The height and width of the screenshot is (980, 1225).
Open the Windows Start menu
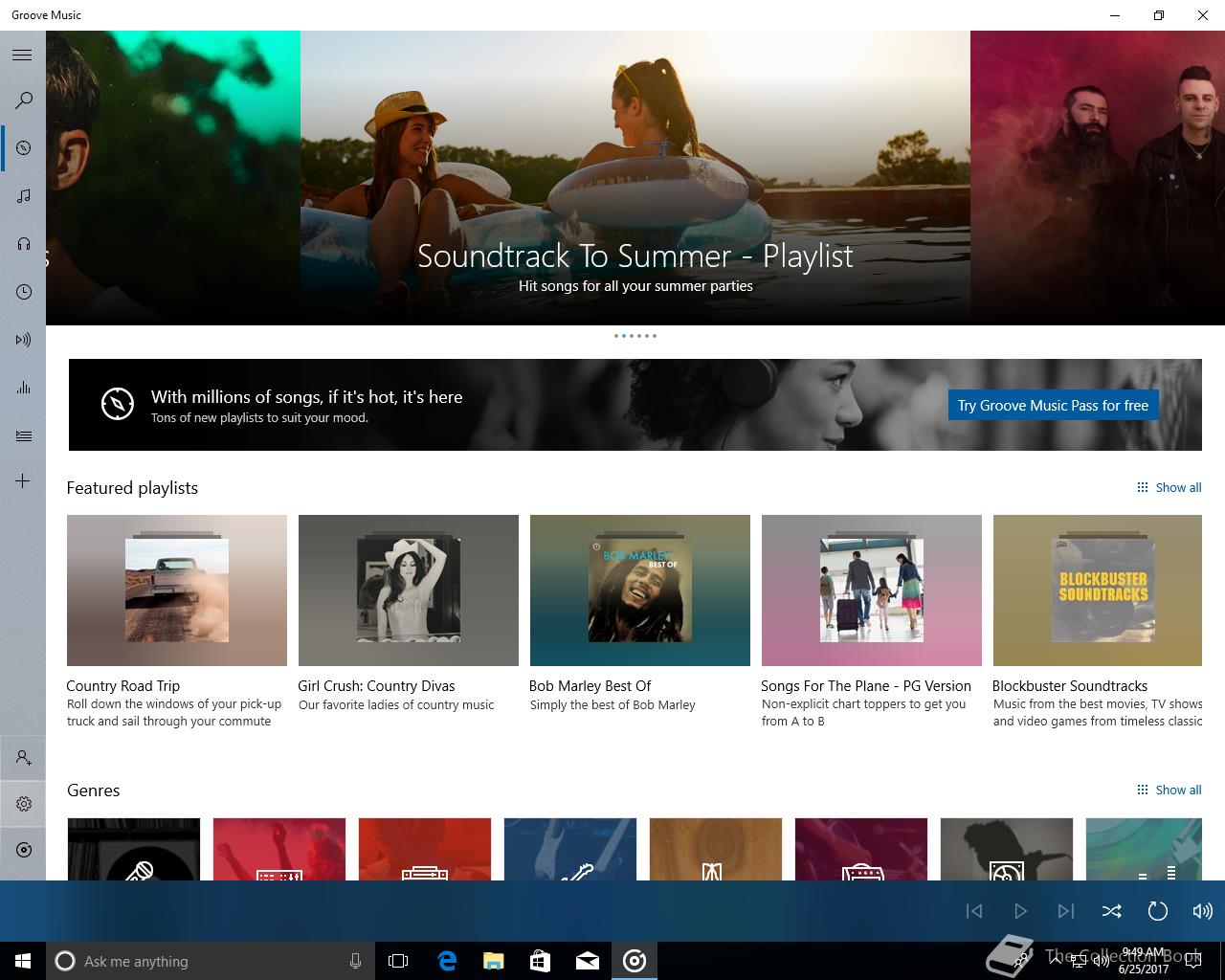[x=23, y=961]
